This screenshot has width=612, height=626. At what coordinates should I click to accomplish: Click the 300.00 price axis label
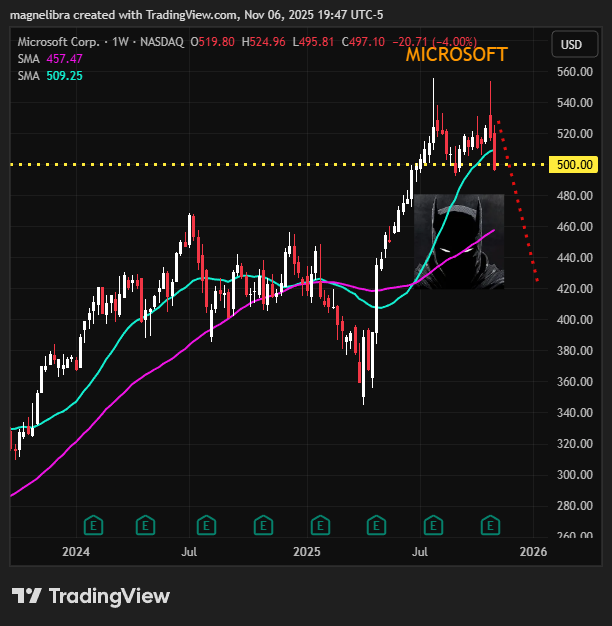[574, 475]
